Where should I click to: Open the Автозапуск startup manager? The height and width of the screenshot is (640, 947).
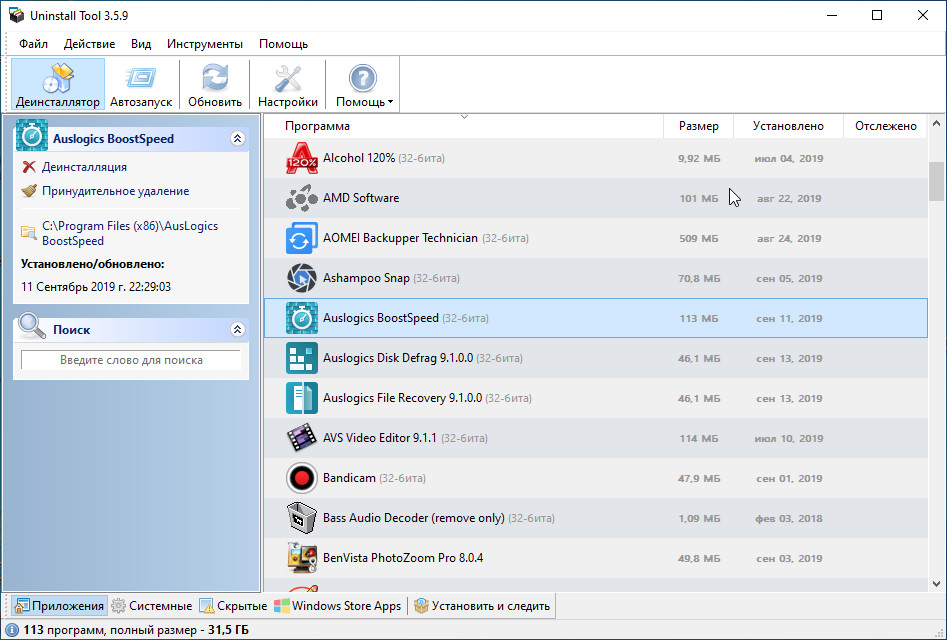pyautogui.click(x=141, y=84)
